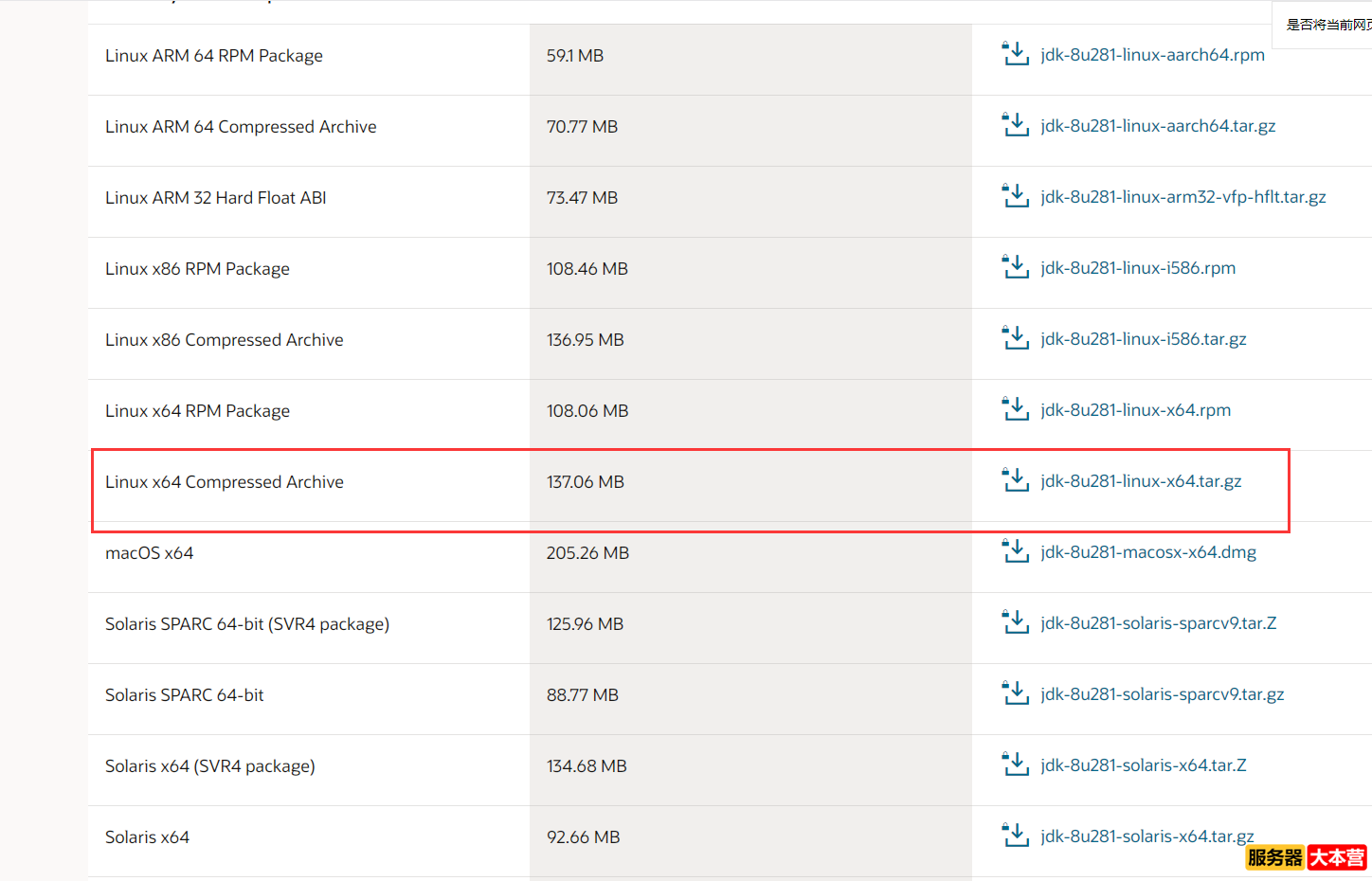Open the jdk-8u281-solaris-sparcv9.tar.Z link
Screen dimensions: 1372x881
[x=1159, y=623]
